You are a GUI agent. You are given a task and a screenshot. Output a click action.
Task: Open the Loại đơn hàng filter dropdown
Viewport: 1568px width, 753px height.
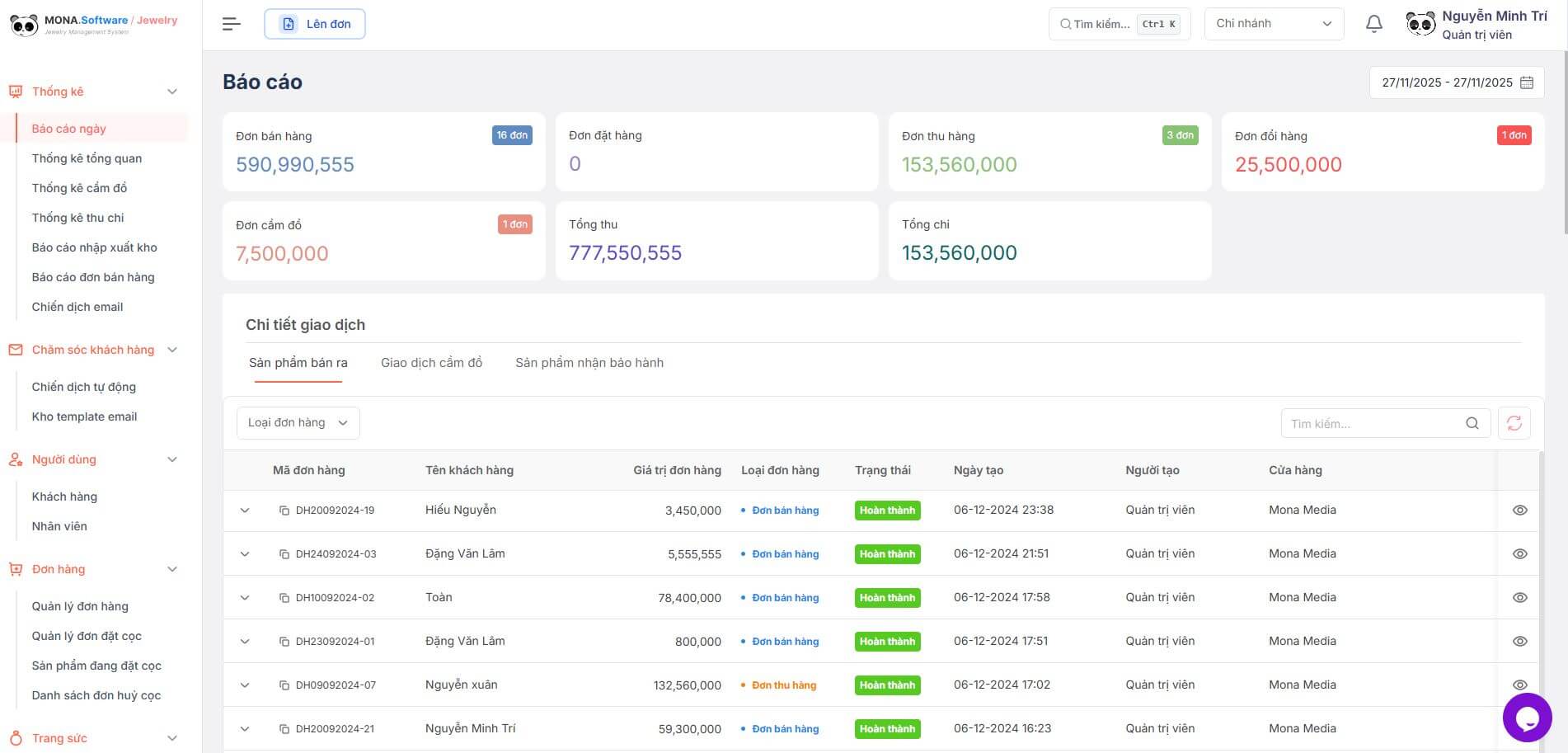(x=298, y=423)
